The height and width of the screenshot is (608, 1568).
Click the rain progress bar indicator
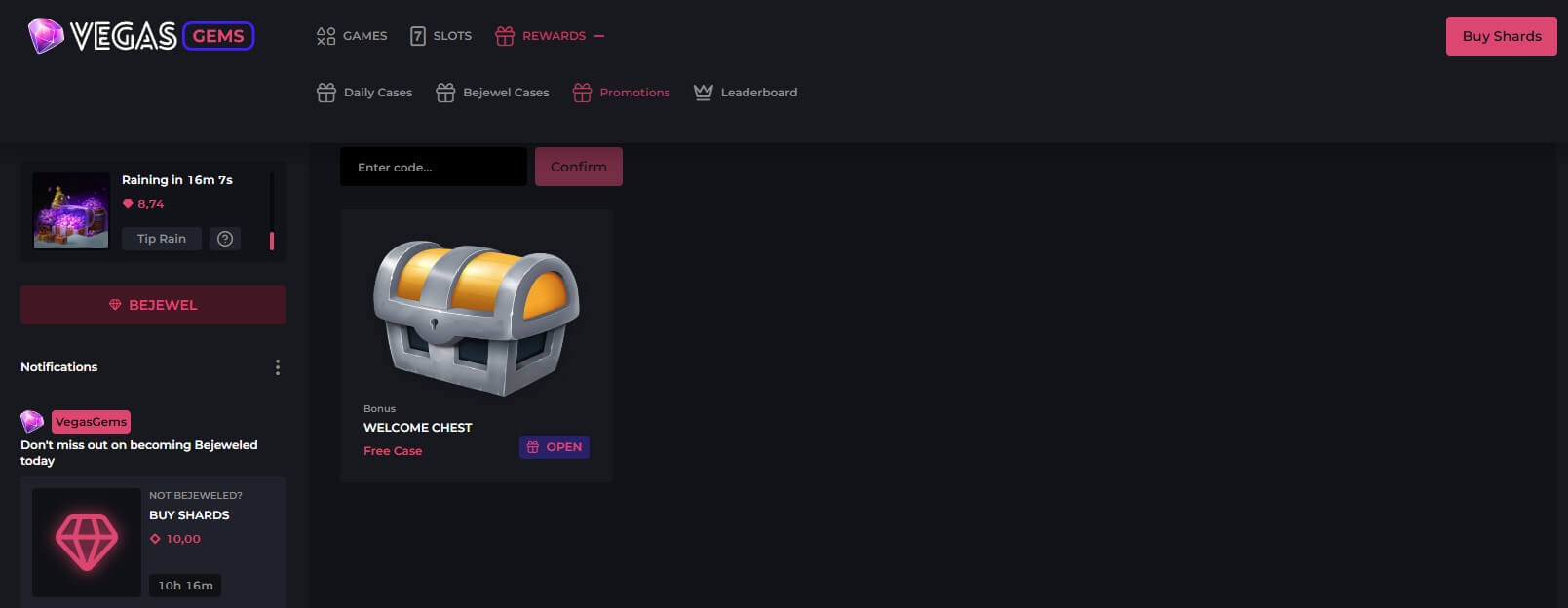click(x=272, y=240)
